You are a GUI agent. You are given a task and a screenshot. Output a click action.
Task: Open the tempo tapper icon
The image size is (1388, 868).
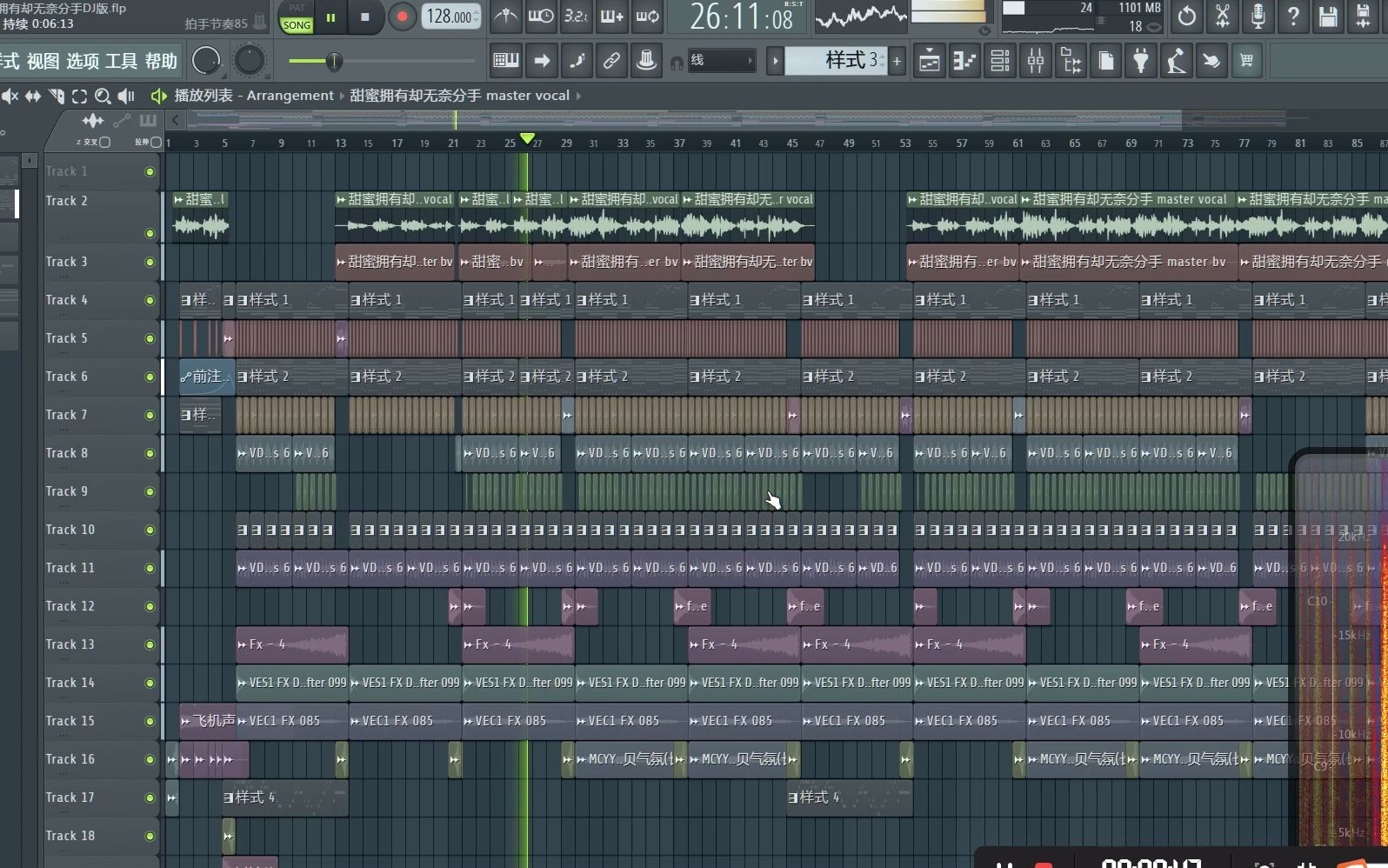[1177, 61]
